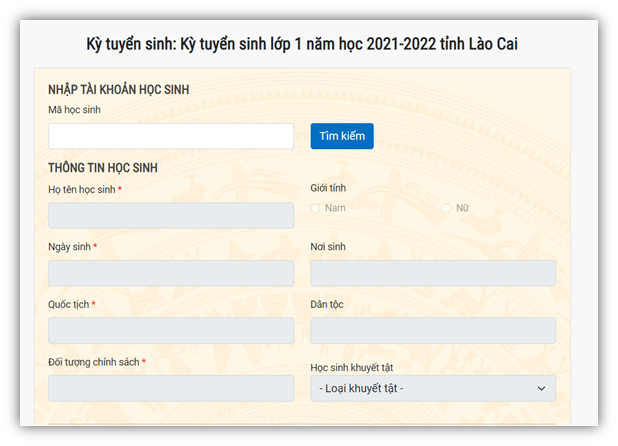Choose the Nữ gender radio button

click(x=447, y=208)
